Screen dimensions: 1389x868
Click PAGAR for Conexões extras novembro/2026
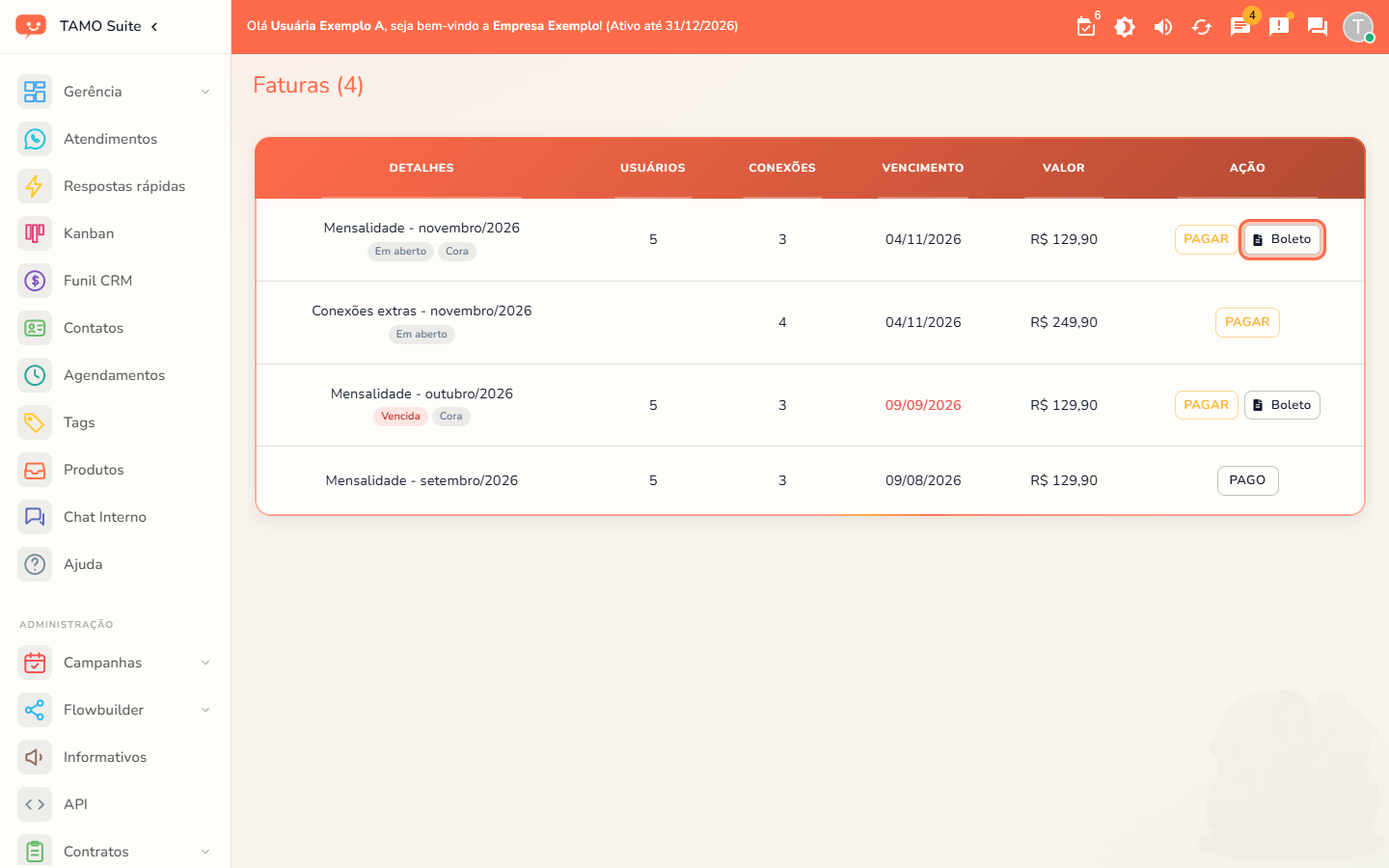tap(1247, 322)
